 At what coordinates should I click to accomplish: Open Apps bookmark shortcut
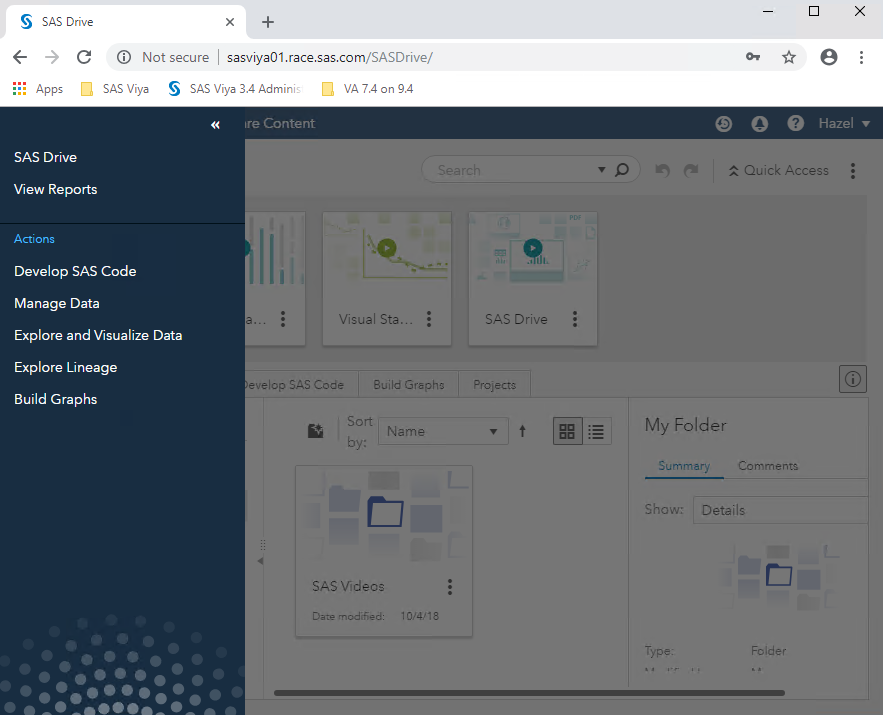tap(38, 89)
